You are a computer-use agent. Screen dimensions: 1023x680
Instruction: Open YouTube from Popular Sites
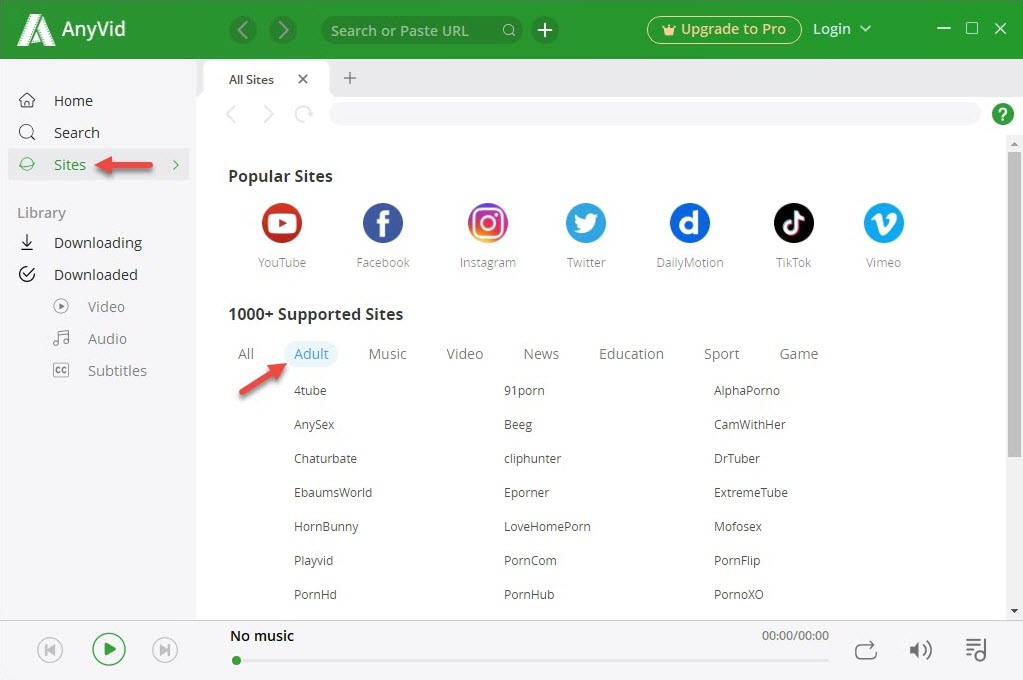tap(282, 223)
